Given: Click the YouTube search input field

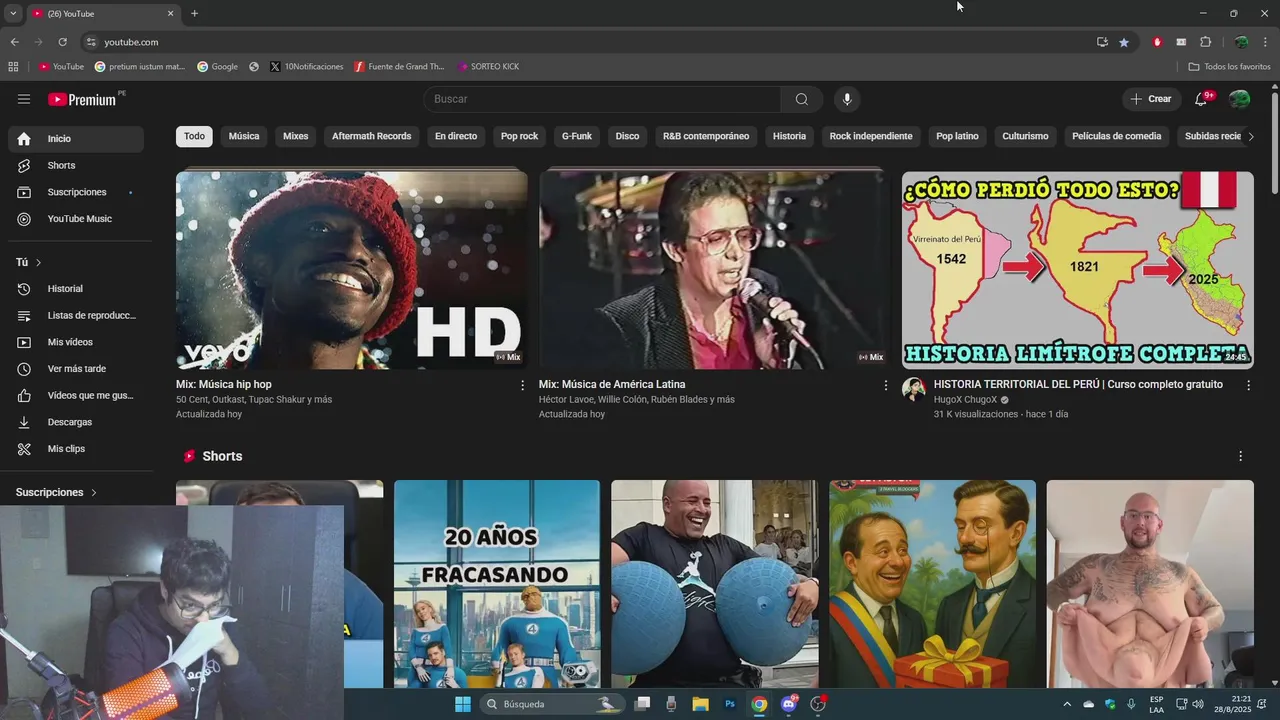Looking at the screenshot, I should tap(603, 99).
